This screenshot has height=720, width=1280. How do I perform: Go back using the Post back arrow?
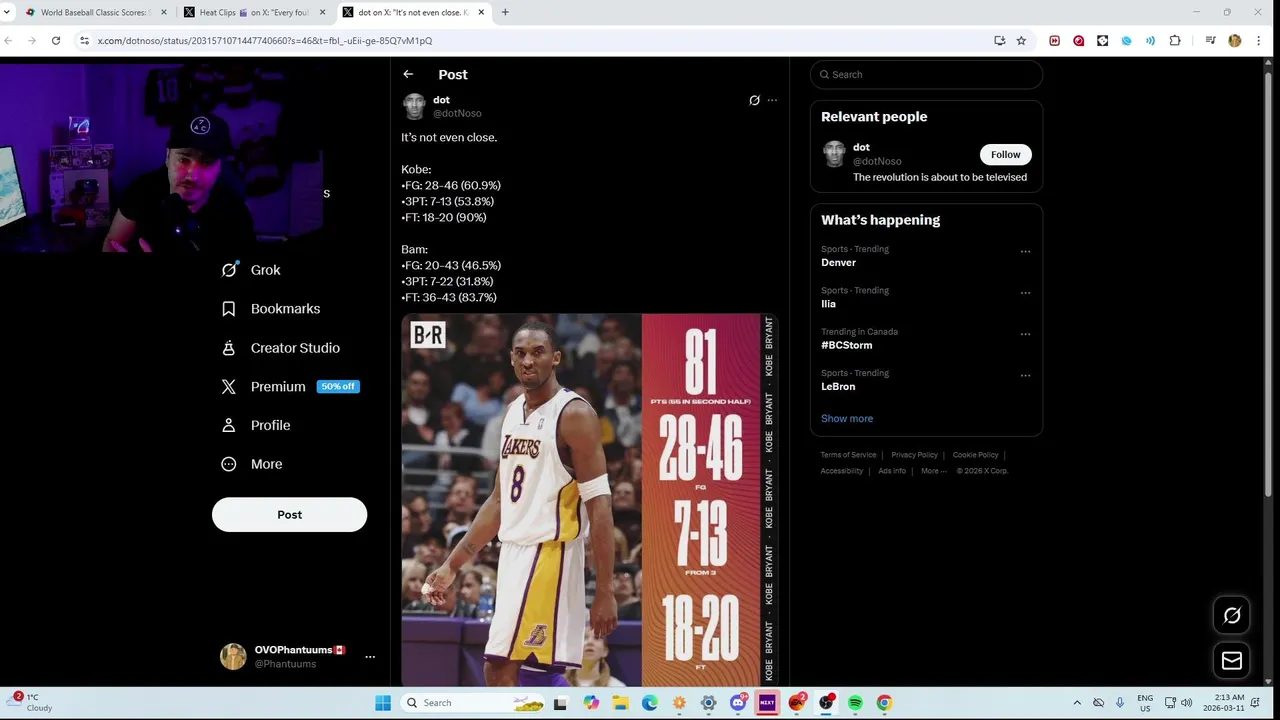click(x=408, y=74)
